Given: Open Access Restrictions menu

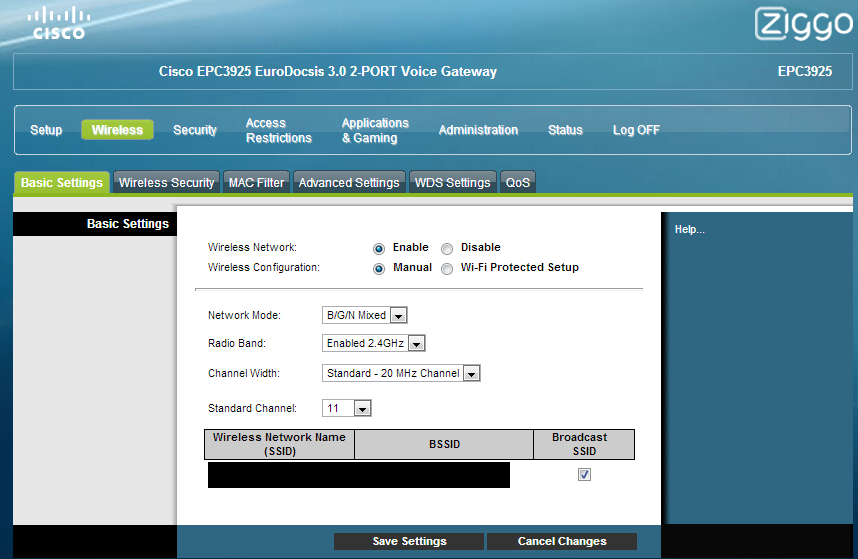Looking at the screenshot, I should 279,130.
